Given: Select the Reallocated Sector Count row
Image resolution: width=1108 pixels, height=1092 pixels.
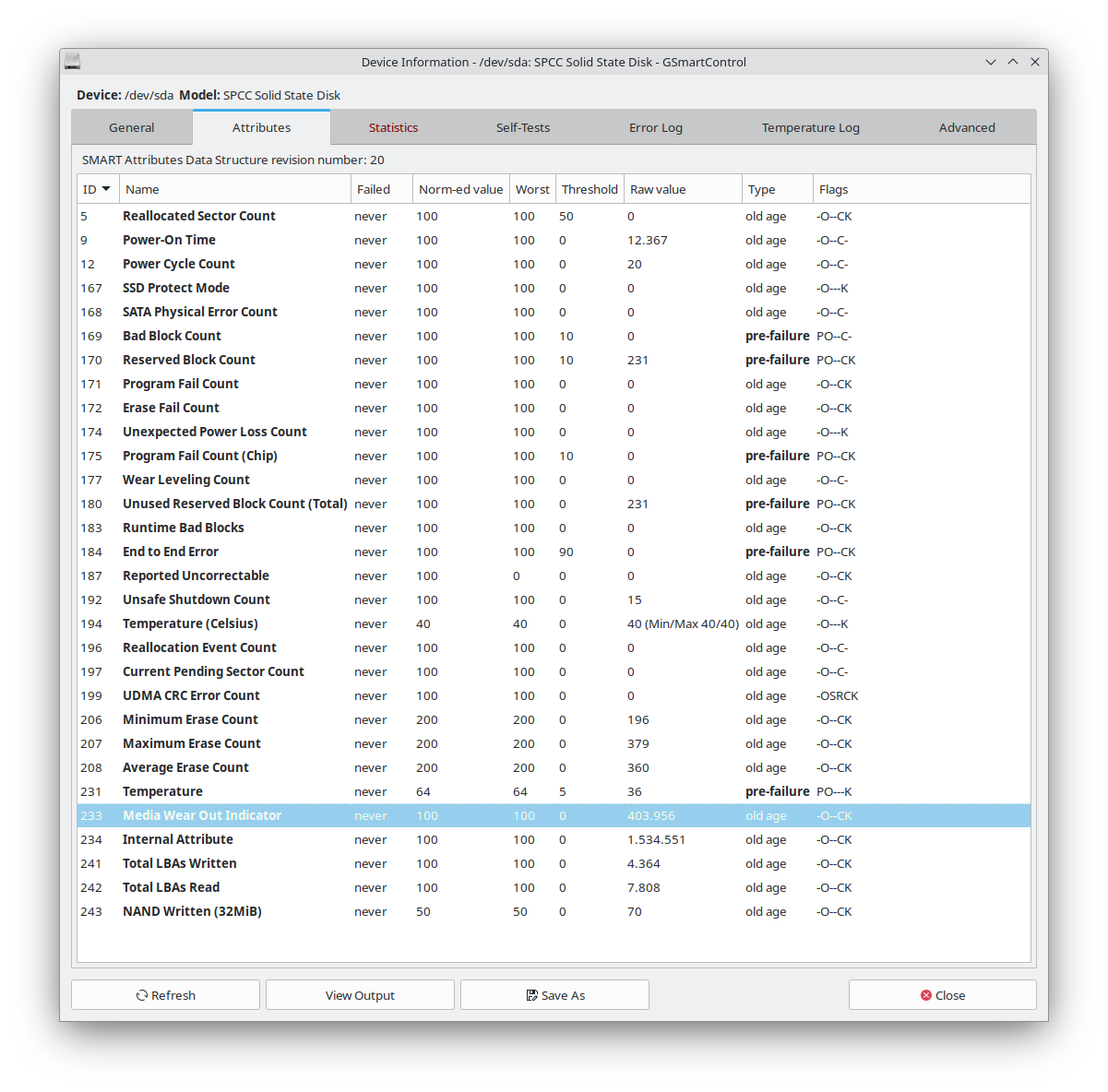Looking at the screenshot, I should click(554, 216).
